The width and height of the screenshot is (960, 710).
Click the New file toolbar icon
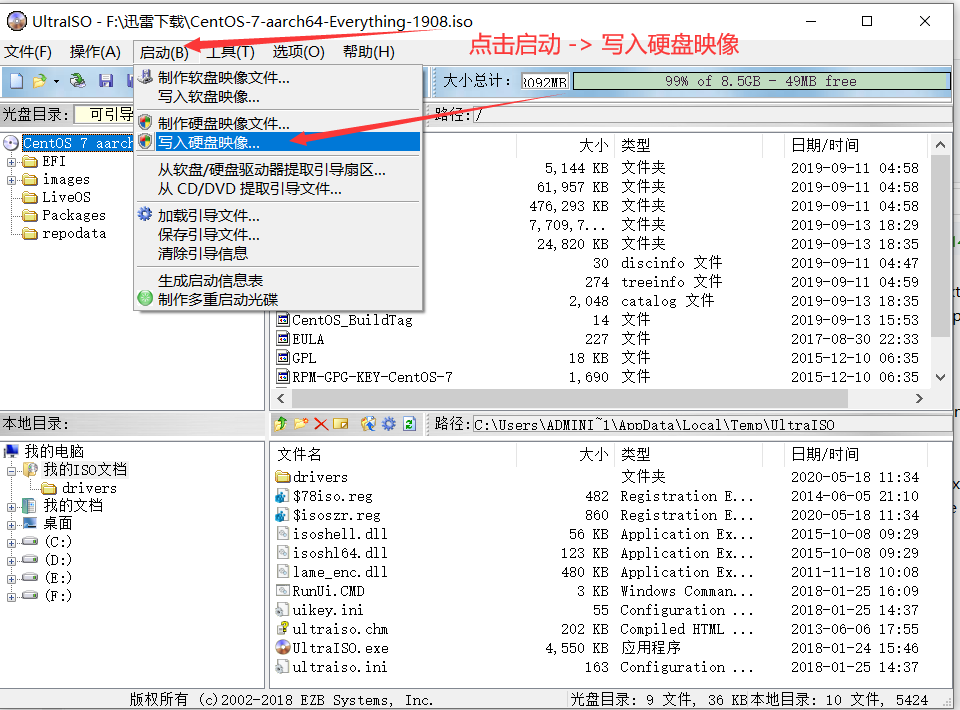point(17,81)
